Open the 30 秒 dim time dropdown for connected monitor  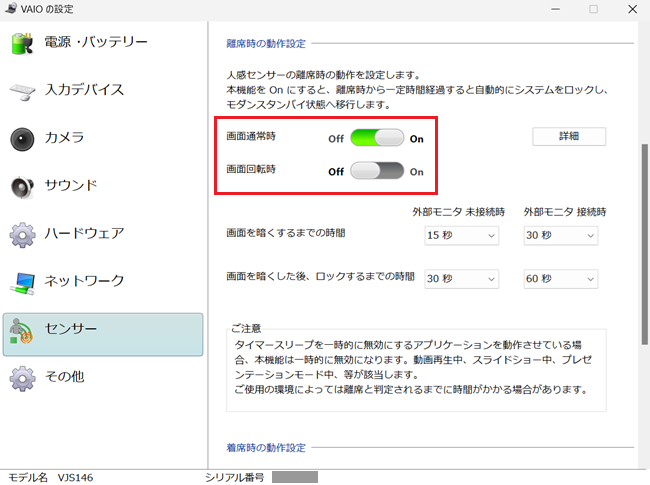pos(560,235)
